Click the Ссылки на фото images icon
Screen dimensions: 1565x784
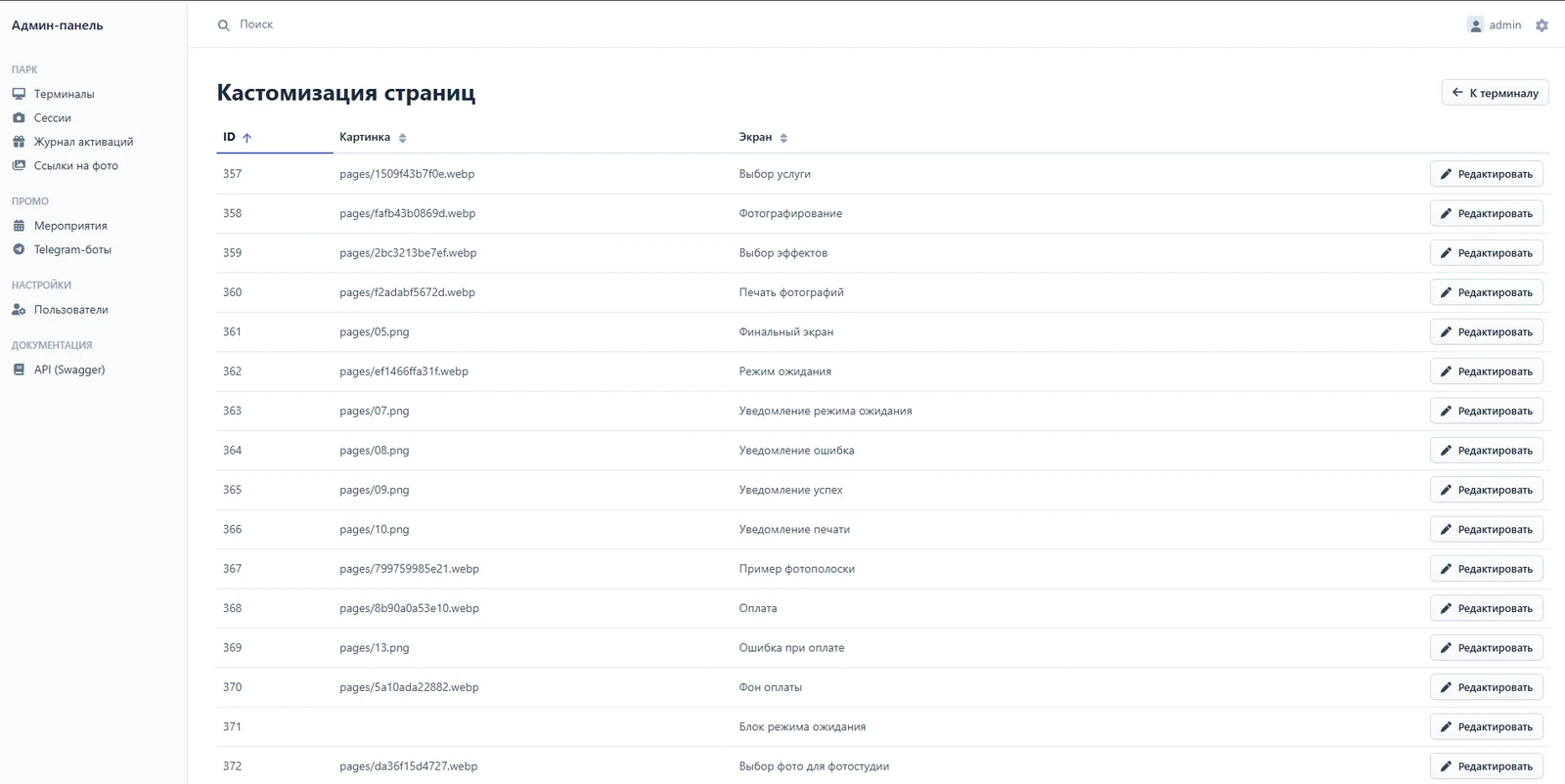(19, 165)
